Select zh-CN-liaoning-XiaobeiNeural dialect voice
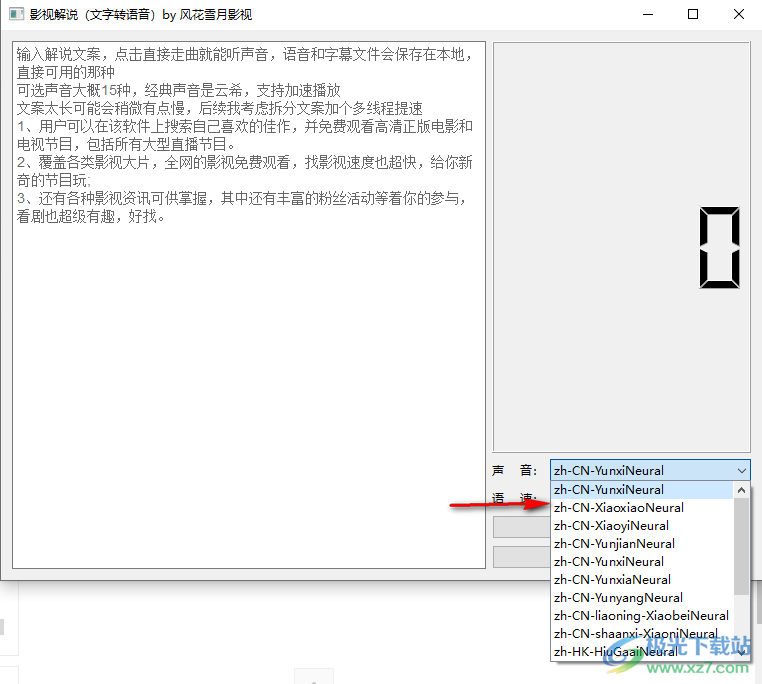The image size is (762, 684). pos(641,616)
